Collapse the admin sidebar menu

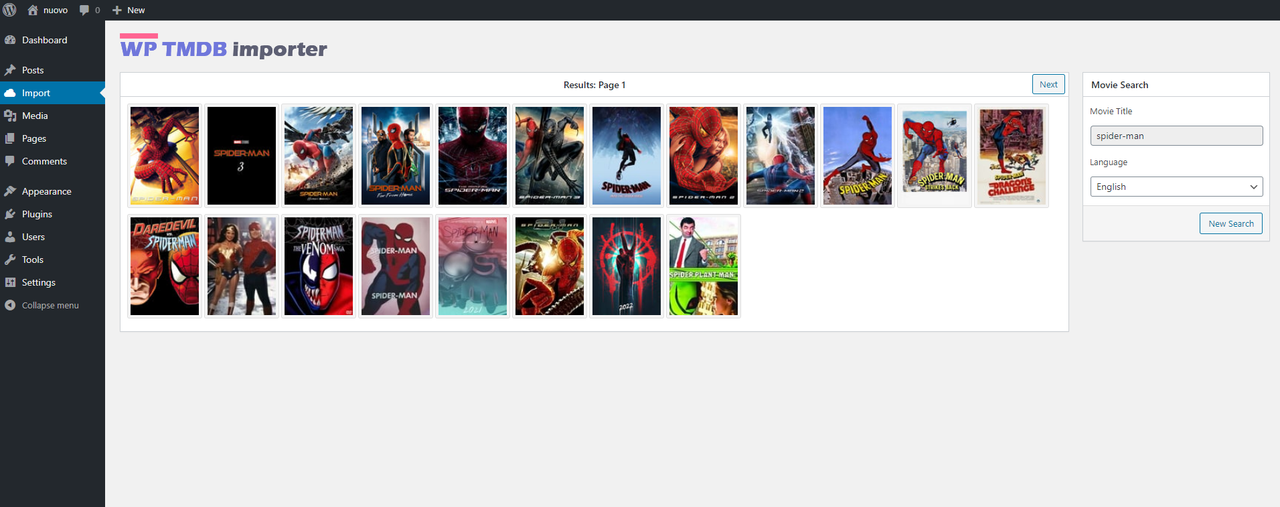point(50,305)
